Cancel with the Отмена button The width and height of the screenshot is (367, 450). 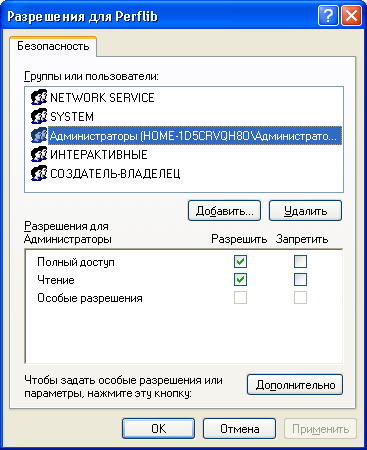coord(239,428)
